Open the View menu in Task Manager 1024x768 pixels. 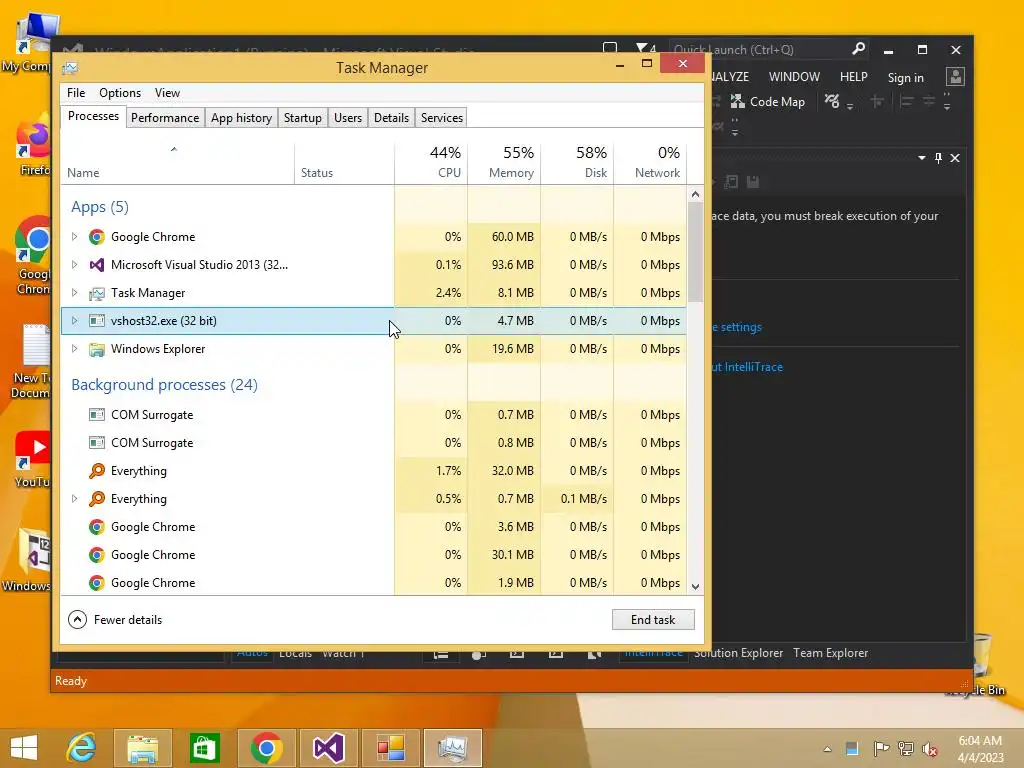pos(167,93)
